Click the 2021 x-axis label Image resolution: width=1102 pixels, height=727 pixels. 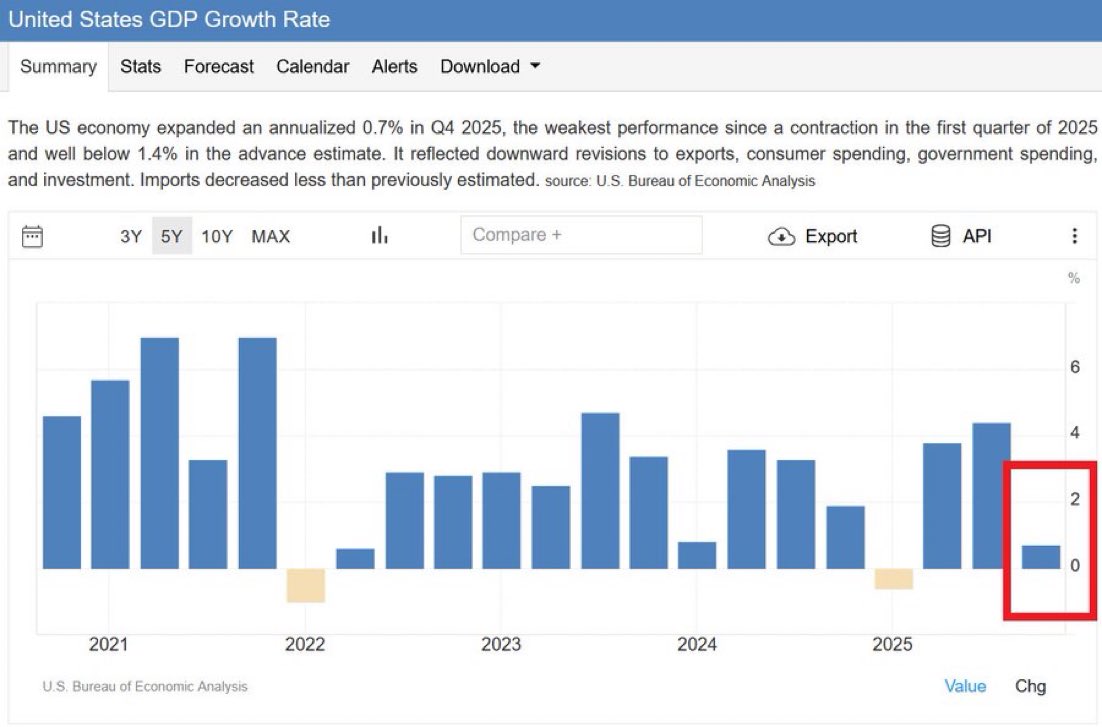click(x=108, y=644)
